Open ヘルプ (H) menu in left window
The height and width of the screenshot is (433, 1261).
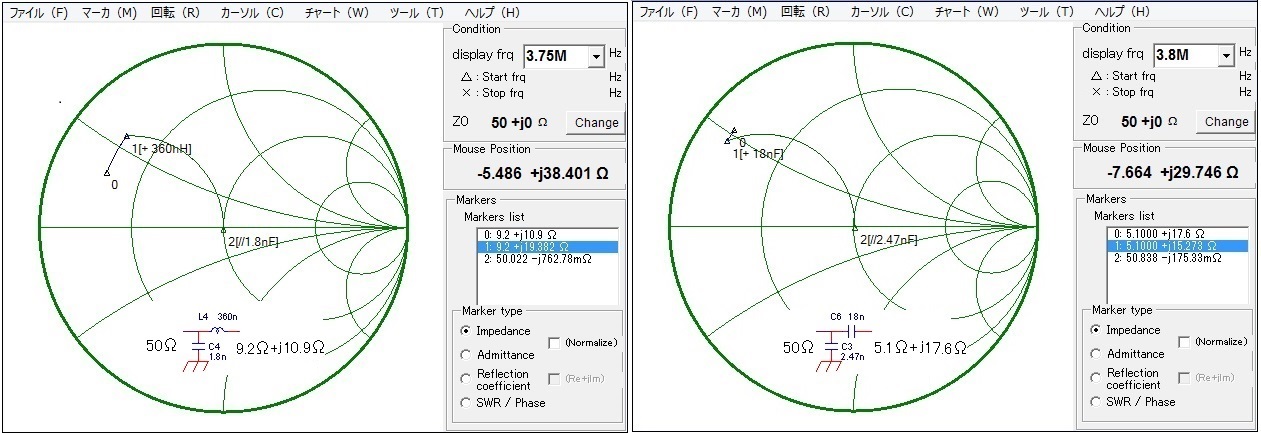490,13
